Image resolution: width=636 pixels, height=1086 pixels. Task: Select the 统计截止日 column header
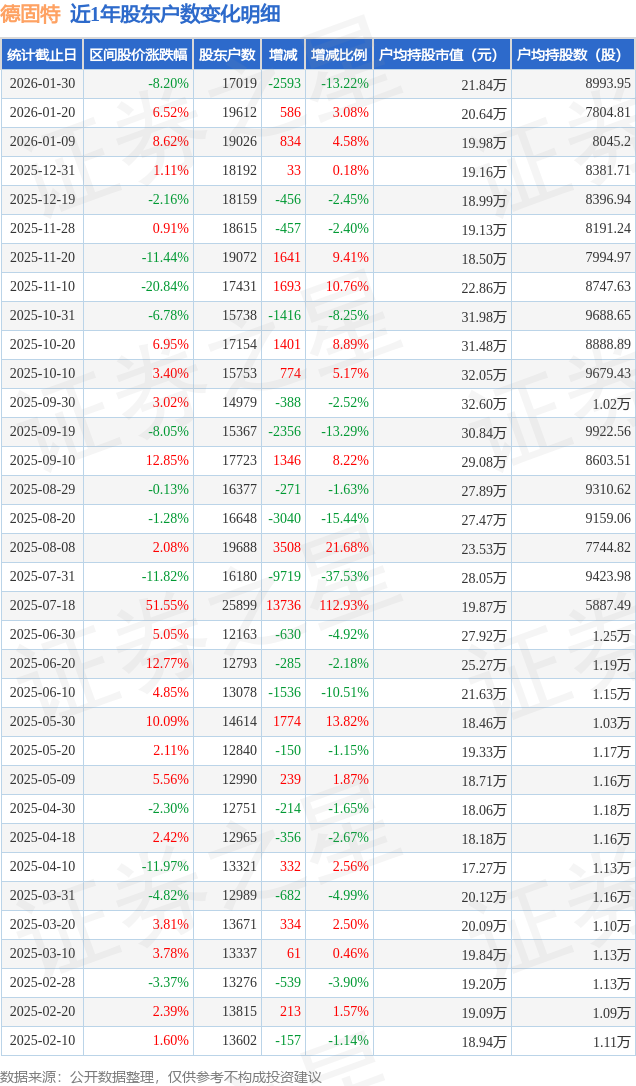point(42,55)
